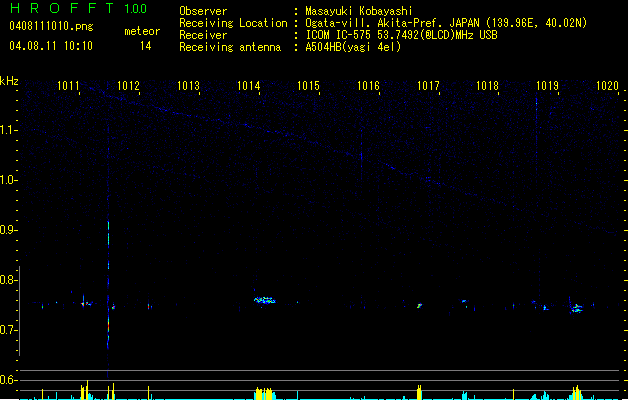629x400 pixels.
Task: Click the meteor echo cluster after 1019
Action: pos(576,308)
